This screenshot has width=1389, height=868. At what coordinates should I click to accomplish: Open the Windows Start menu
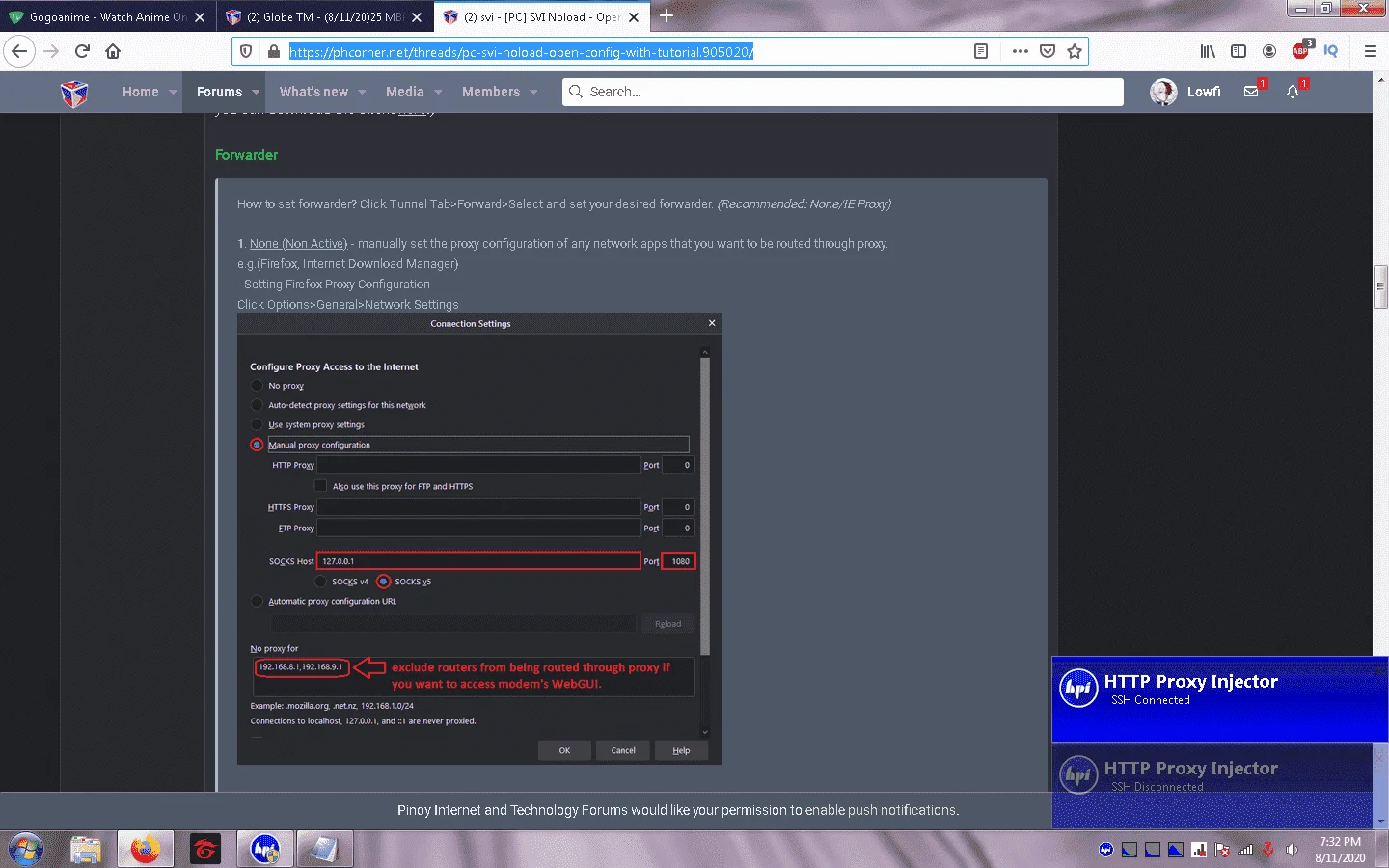pos(26,849)
